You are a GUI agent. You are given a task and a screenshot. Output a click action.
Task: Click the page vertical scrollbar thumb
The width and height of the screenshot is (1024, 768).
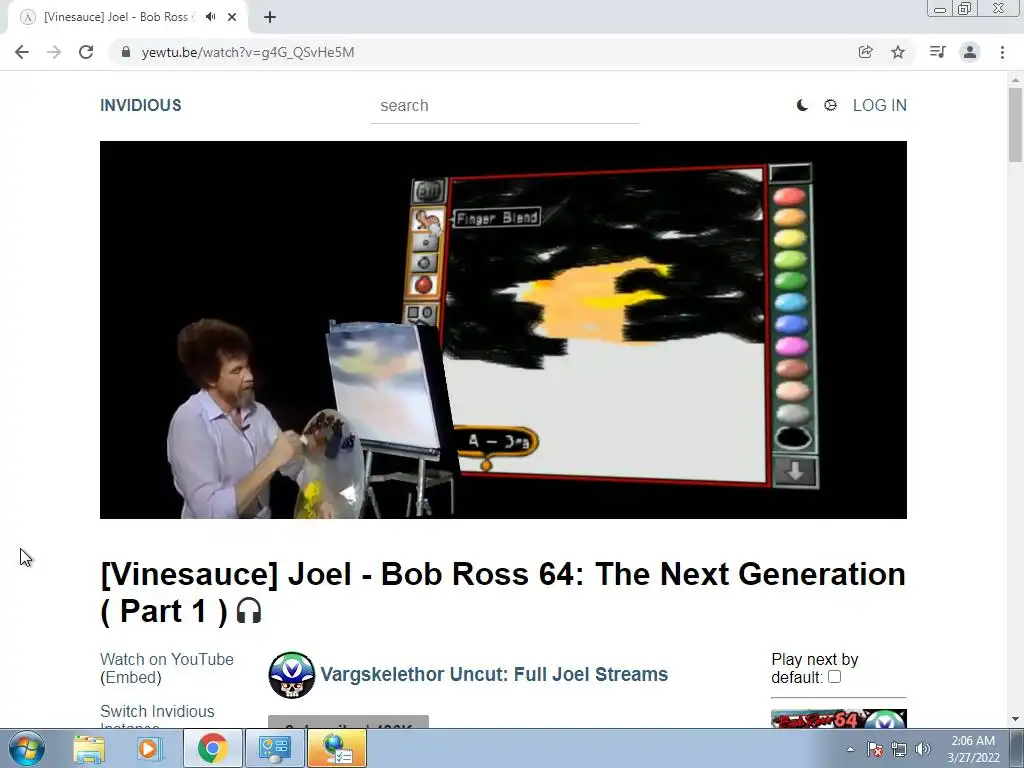coord(1015,124)
